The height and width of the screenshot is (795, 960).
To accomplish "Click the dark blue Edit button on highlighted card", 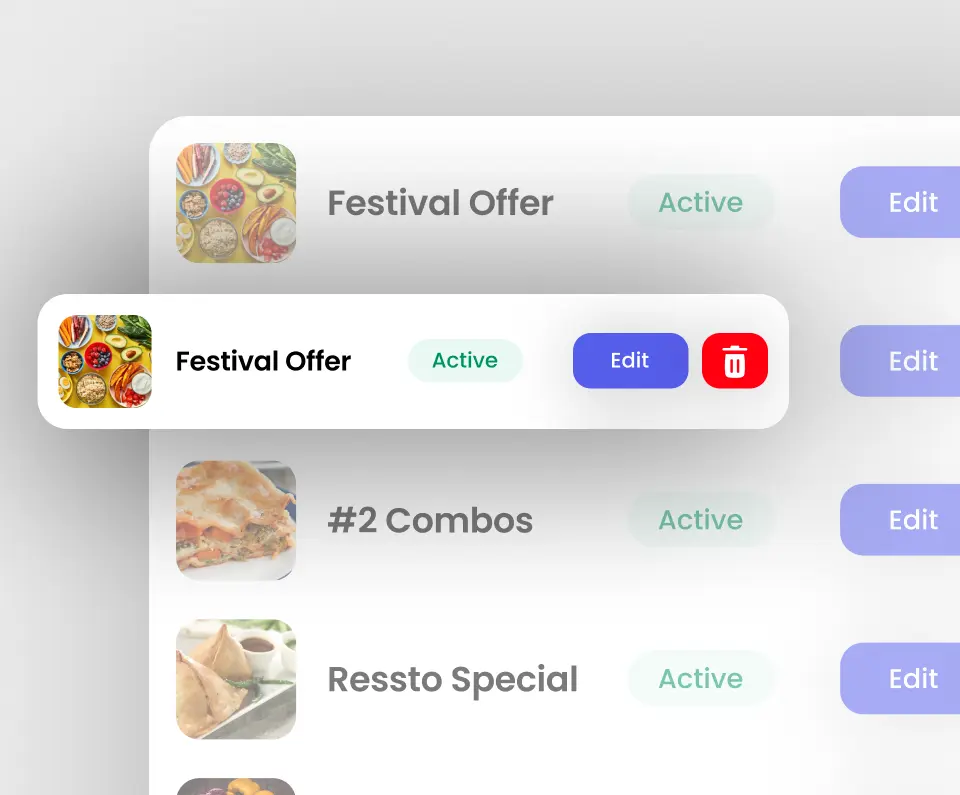I will click(631, 361).
